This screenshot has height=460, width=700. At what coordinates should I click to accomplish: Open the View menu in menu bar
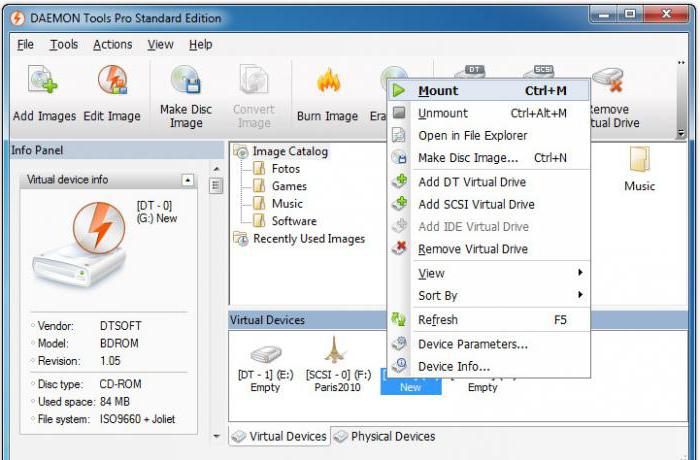coord(160,45)
